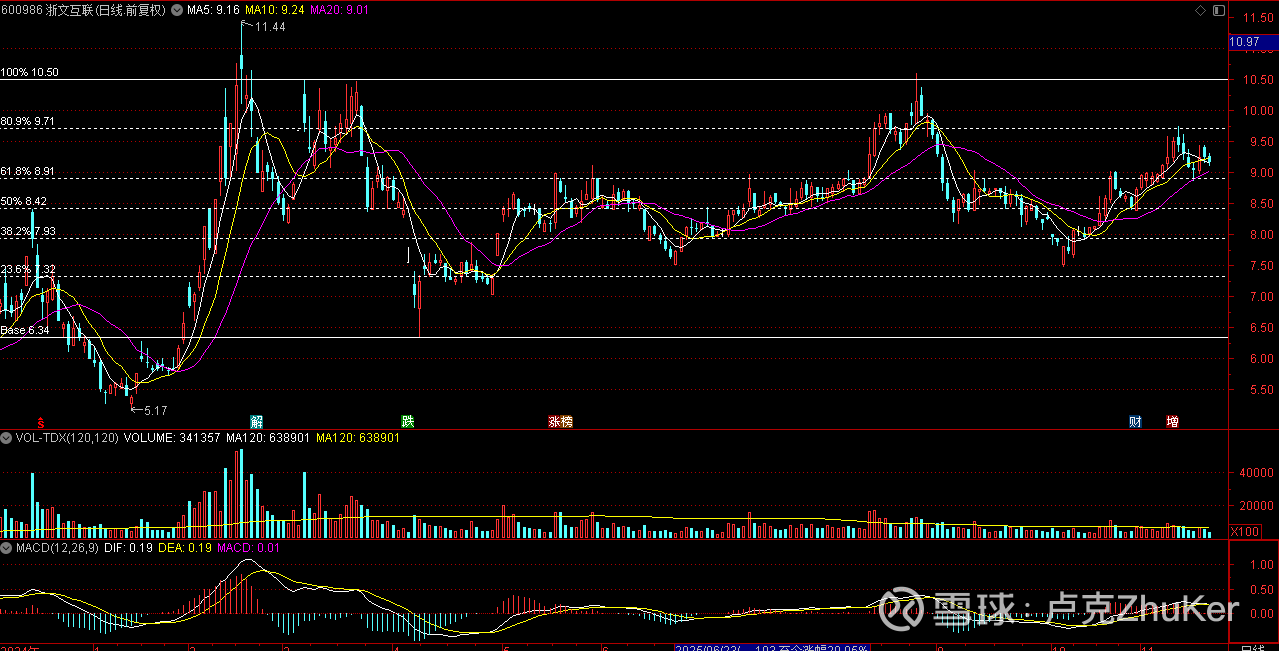1279x651 pixels.
Task: Click the DIF: 0.19 value
Action: pos(128,548)
